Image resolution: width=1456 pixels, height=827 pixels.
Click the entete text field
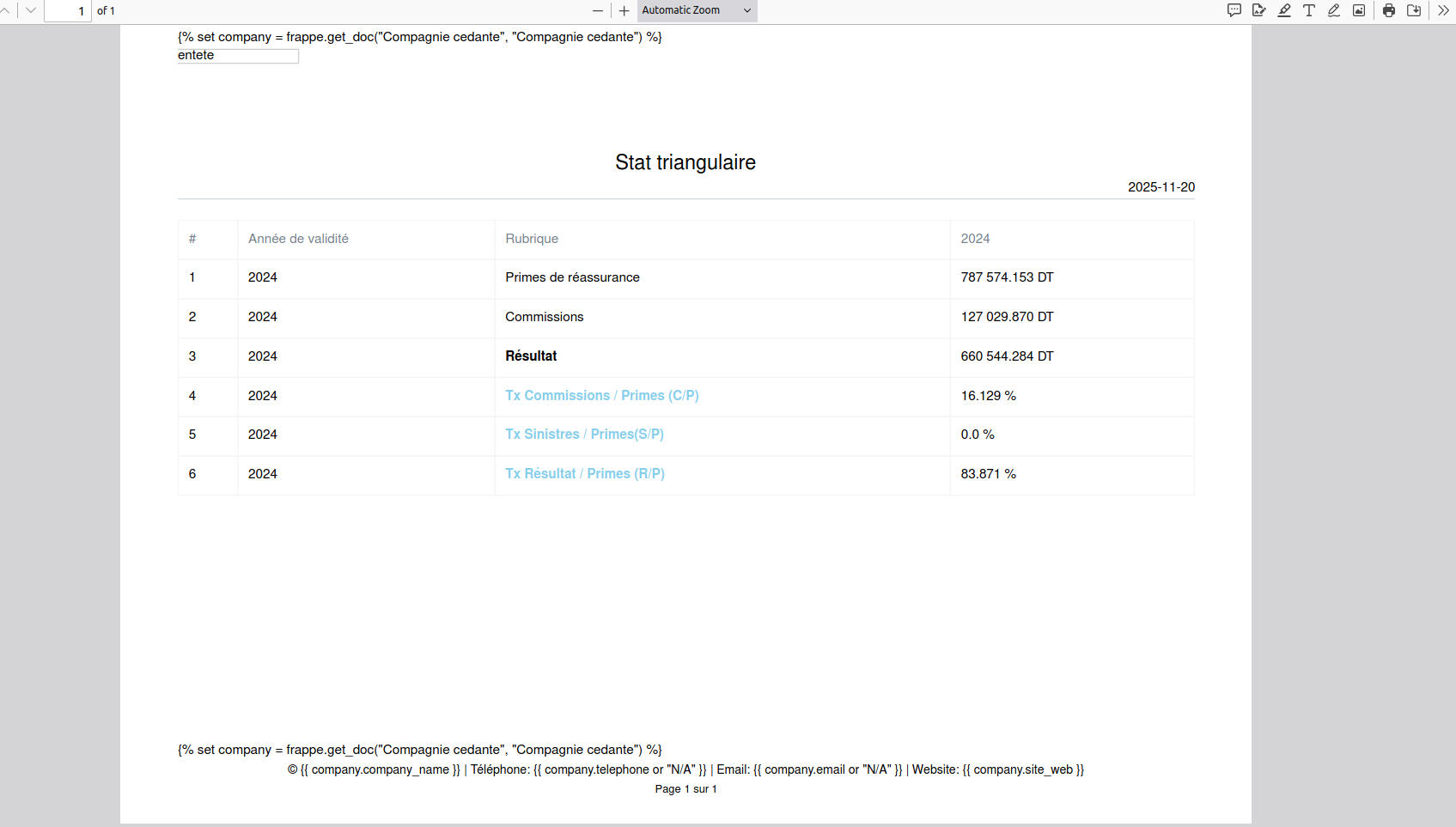pos(238,56)
